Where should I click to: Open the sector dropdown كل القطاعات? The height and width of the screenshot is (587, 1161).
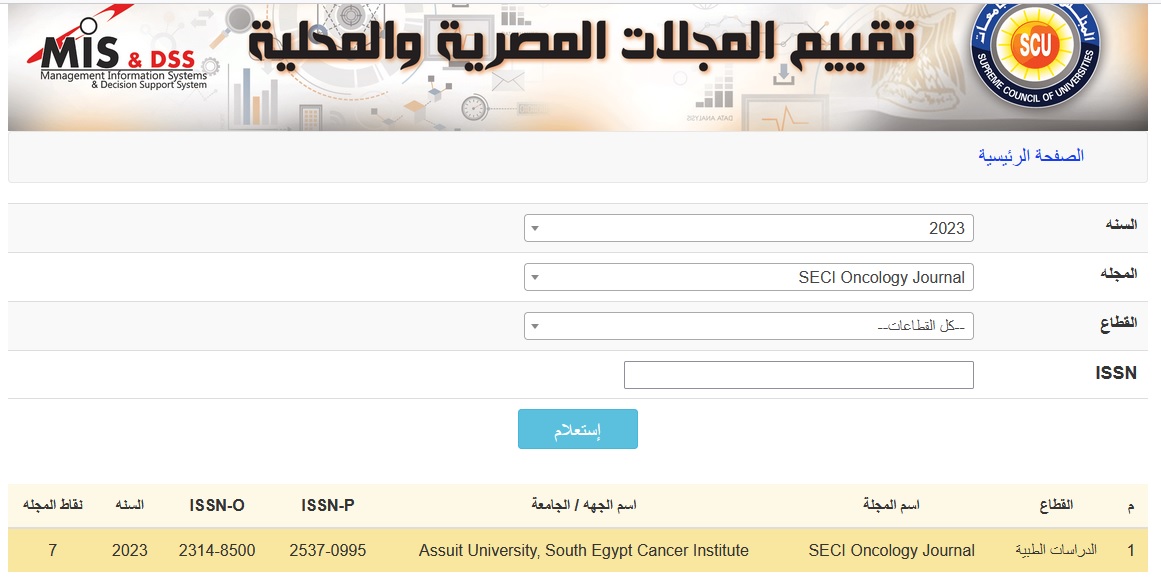[748, 326]
